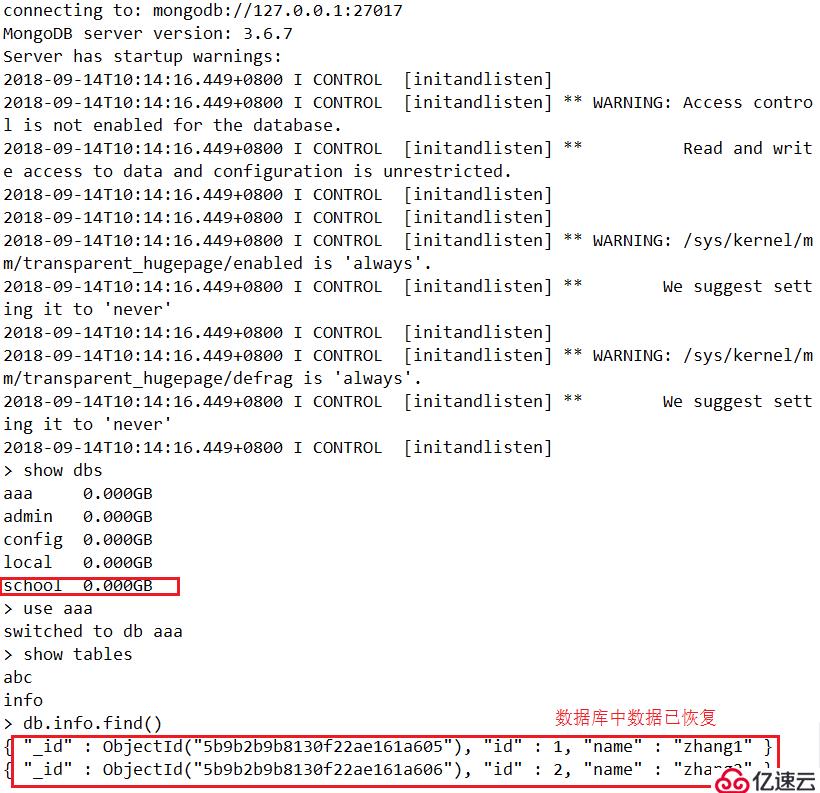Select the highlighted school database row

click(90, 586)
